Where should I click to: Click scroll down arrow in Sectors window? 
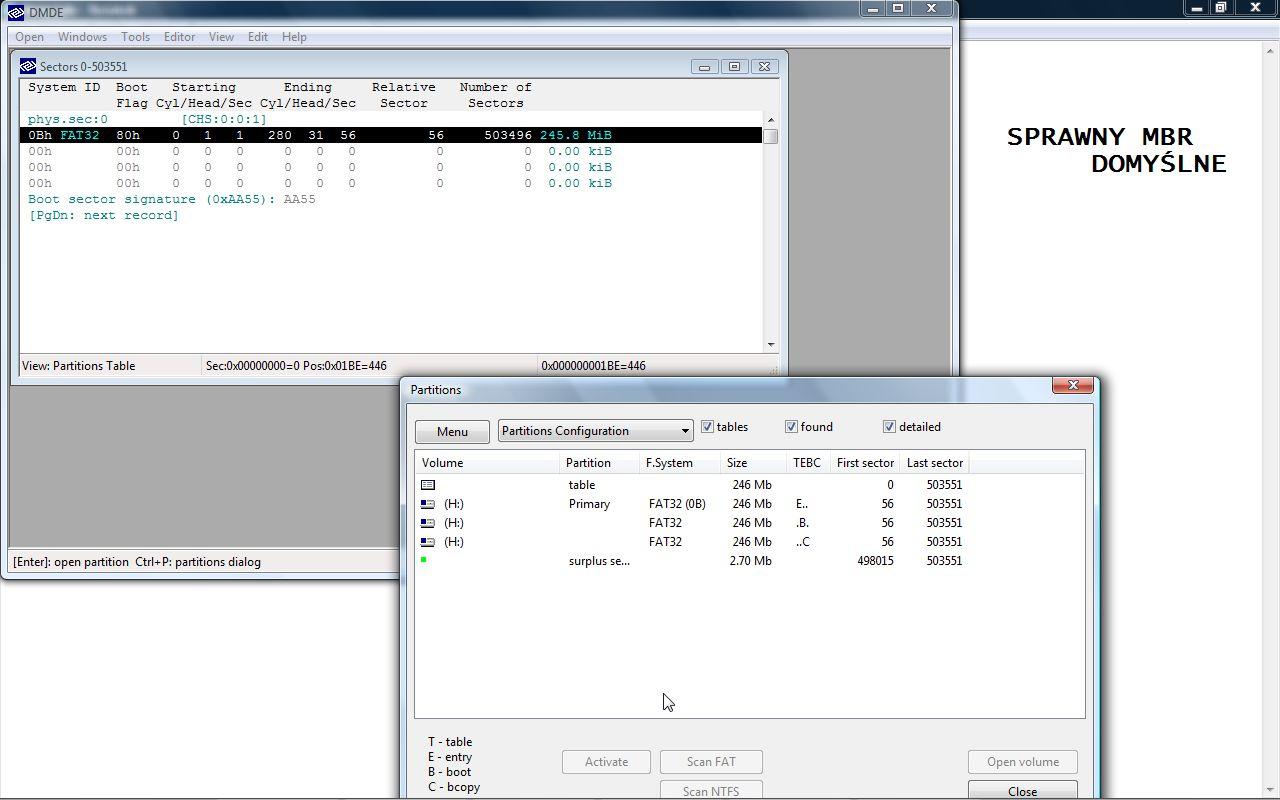(x=770, y=345)
